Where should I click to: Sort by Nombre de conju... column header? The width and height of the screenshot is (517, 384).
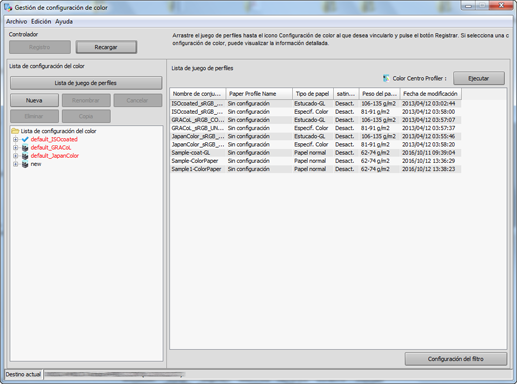click(x=198, y=94)
